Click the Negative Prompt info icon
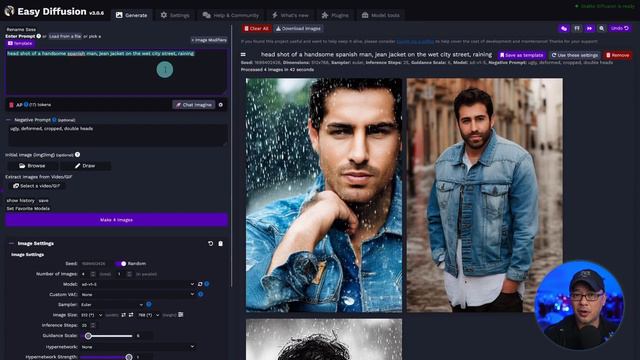Image resolution: width=640 pixels, height=360 pixels. [54, 120]
